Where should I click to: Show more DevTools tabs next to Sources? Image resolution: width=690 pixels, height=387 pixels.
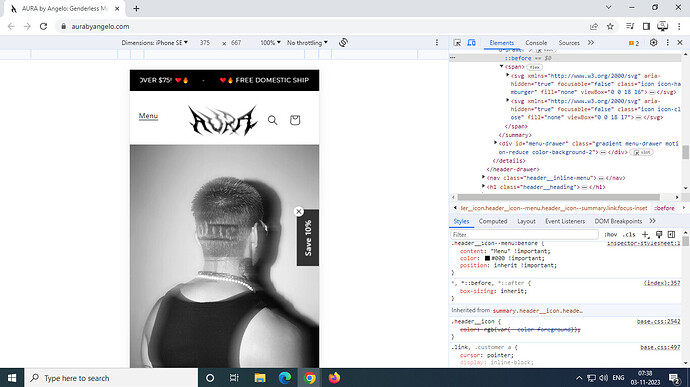591,43
